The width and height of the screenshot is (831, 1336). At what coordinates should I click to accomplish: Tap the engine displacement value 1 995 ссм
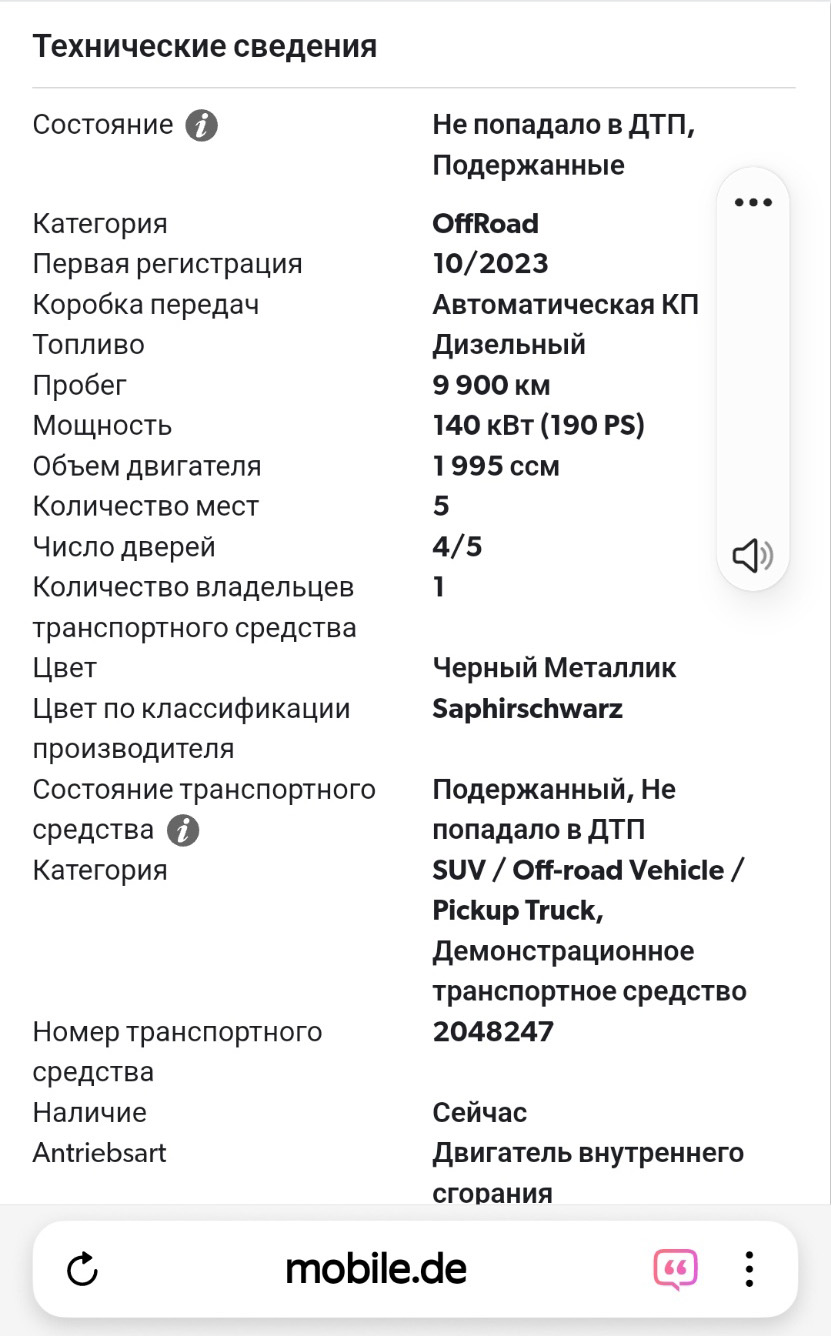496,466
